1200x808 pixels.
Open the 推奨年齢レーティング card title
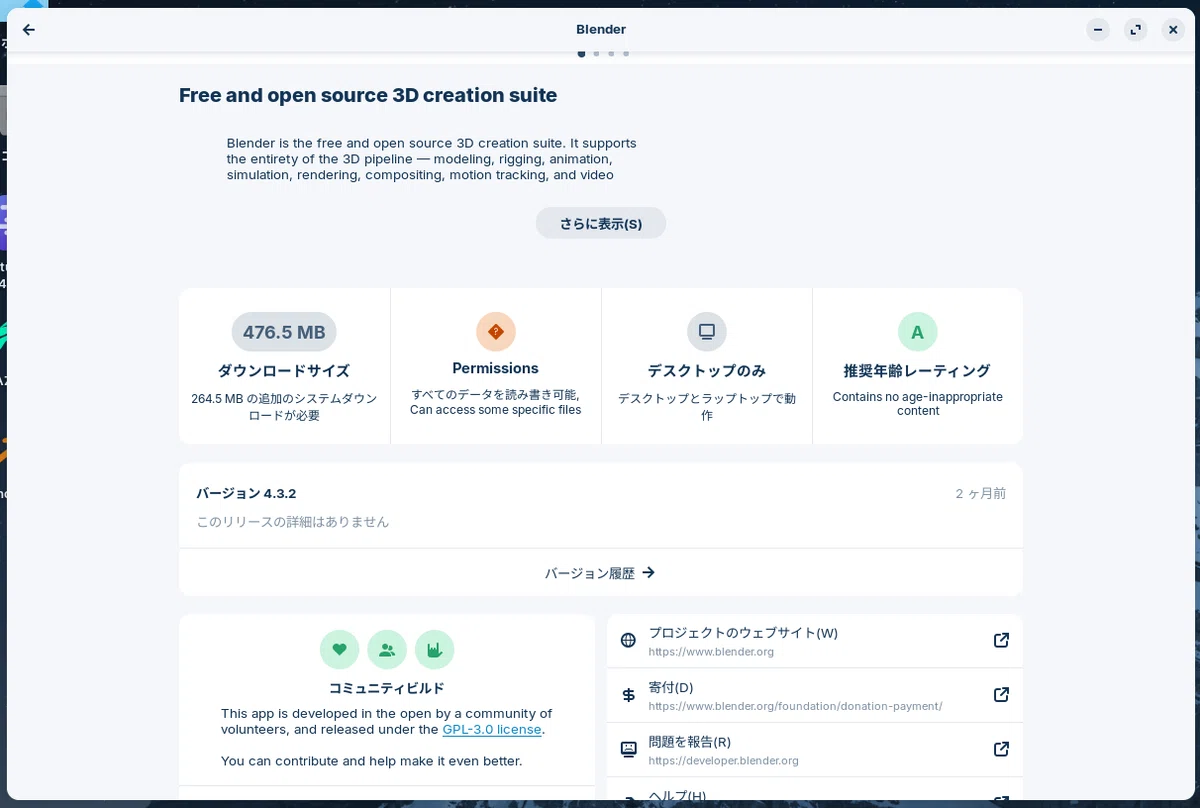(918, 371)
